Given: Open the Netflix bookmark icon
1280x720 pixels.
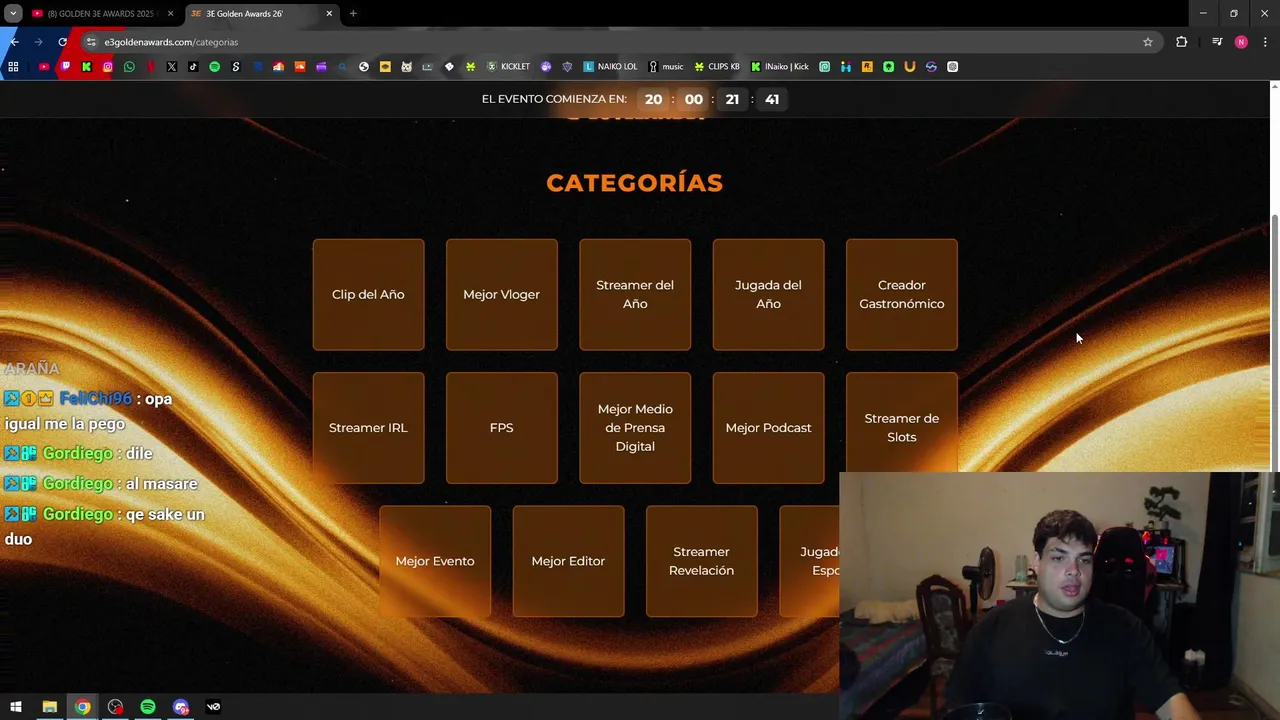Looking at the screenshot, I should tap(150, 67).
